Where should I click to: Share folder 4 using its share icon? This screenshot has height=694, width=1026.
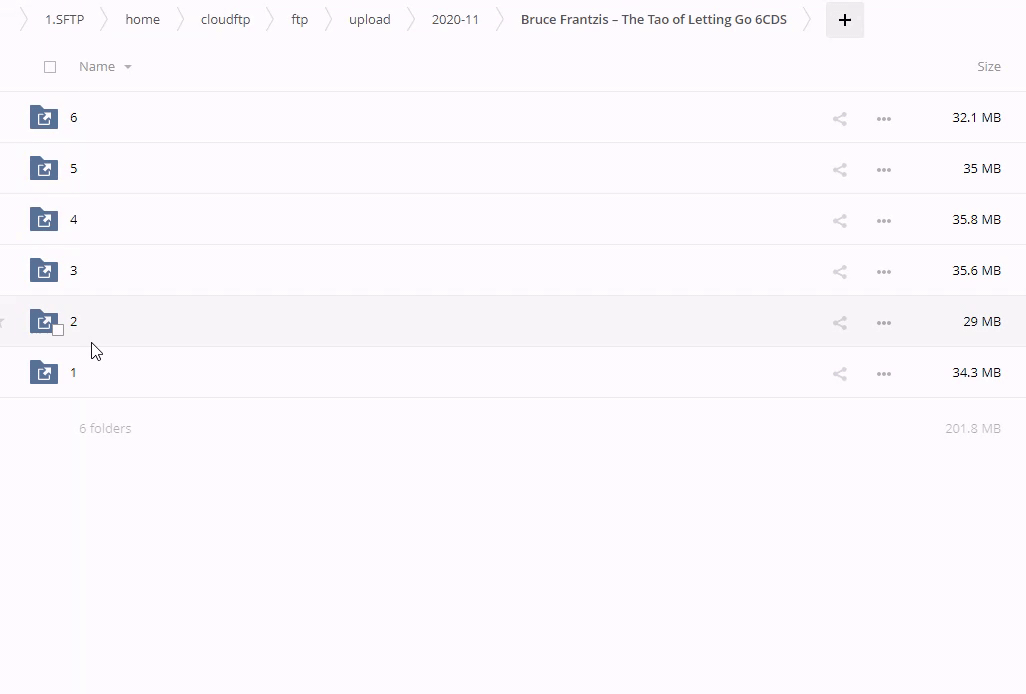tap(840, 221)
